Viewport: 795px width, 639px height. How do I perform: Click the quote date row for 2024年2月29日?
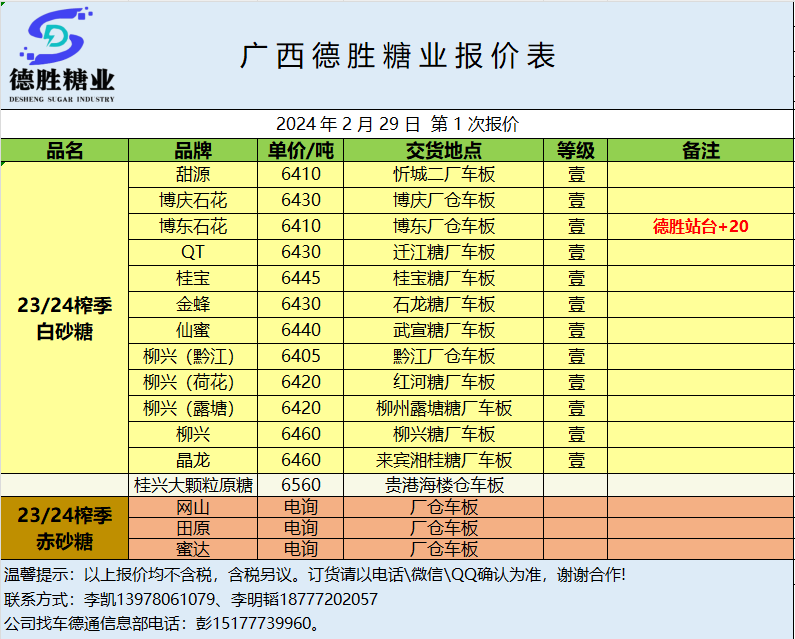coord(397,124)
